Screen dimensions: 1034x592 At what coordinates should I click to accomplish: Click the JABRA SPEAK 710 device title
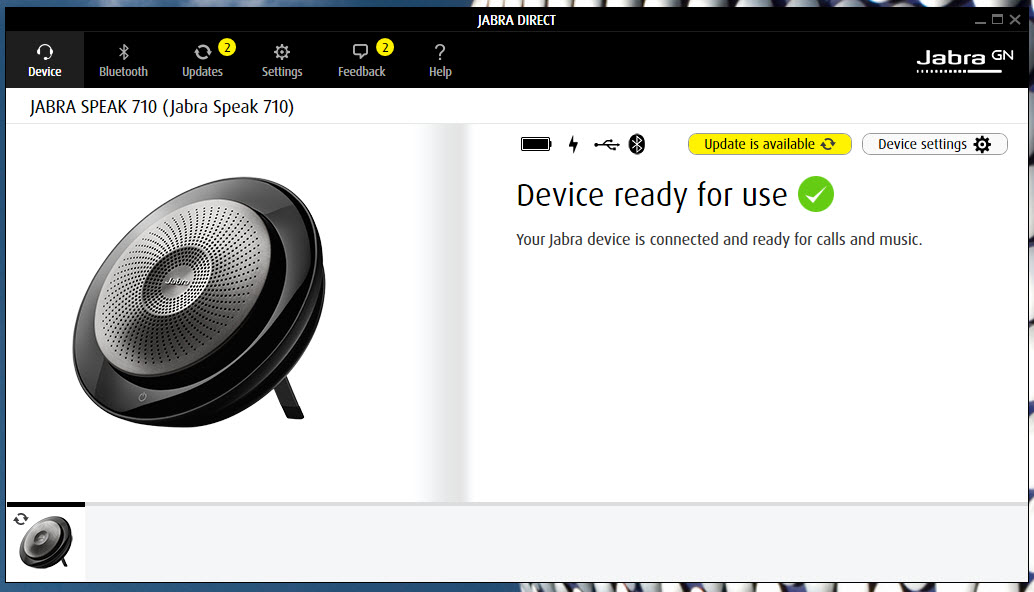pyautogui.click(x=162, y=107)
